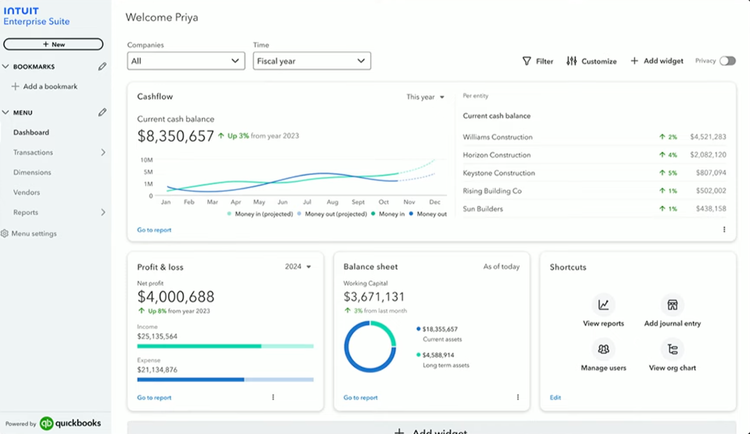Open Profit & loss Go to report link
This screenshot has height=434, width=750.
pos(154,398)
